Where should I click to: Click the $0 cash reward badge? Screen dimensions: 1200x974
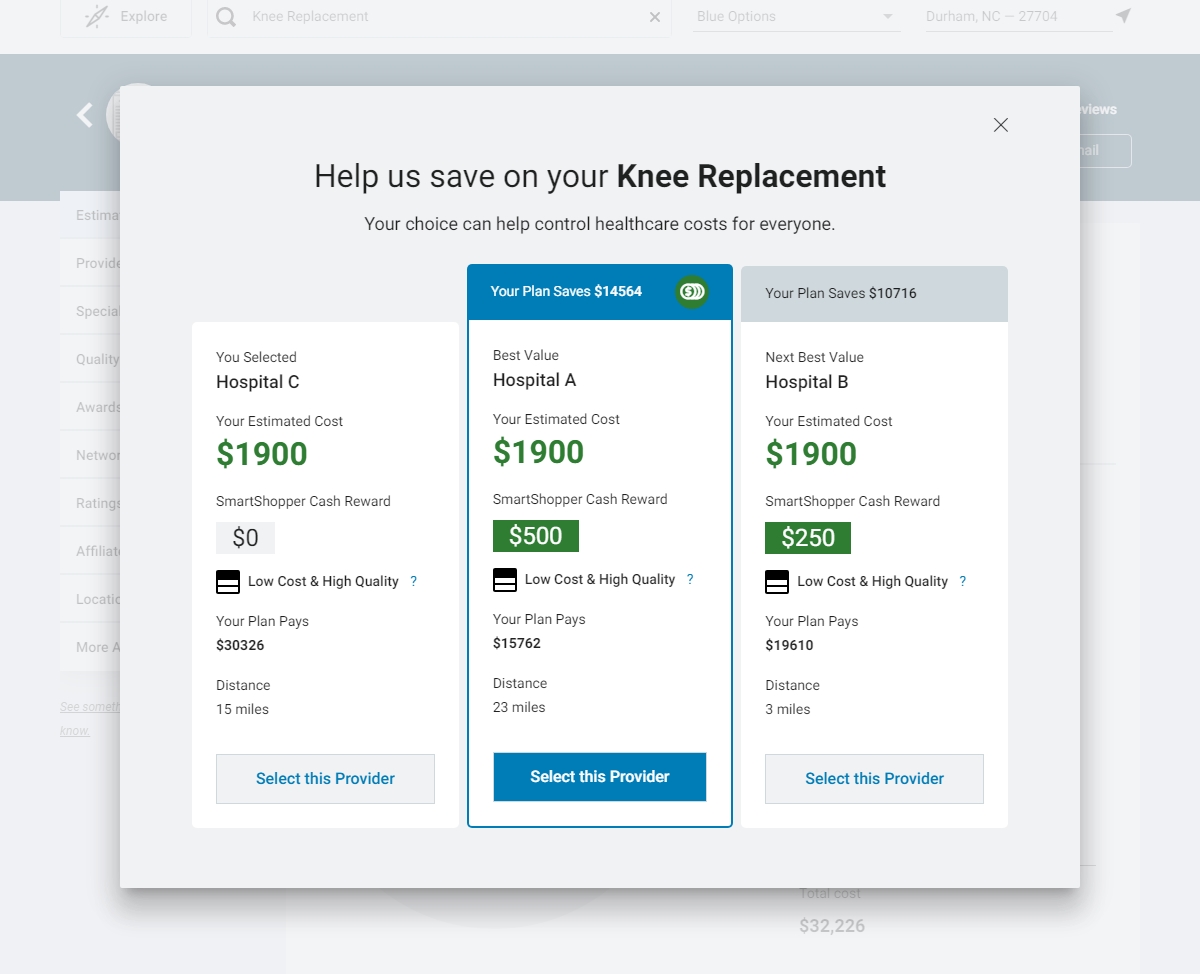pyautogui.click(x=245, y=538)
